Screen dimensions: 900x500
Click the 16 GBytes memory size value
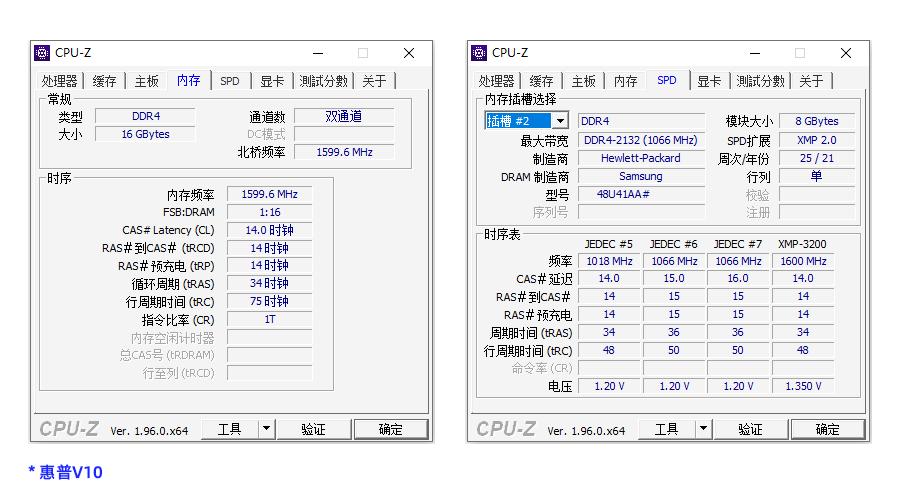coord(145,134)
